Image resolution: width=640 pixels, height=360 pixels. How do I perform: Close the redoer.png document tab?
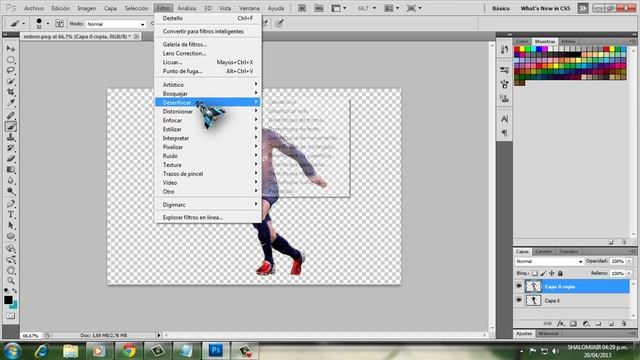(x=136, y=36)
